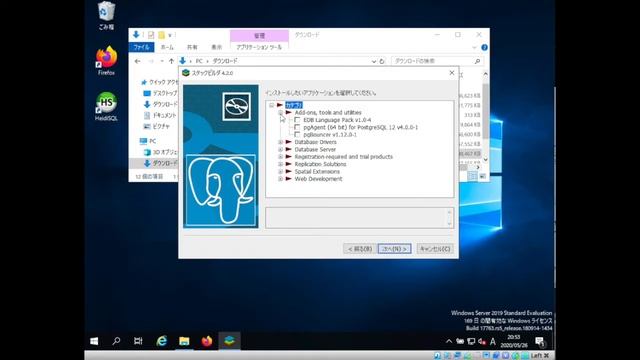This screenshot has height=360, width=640.
Task: Click installer disc icon in side banner
Action: pos(236,106)
